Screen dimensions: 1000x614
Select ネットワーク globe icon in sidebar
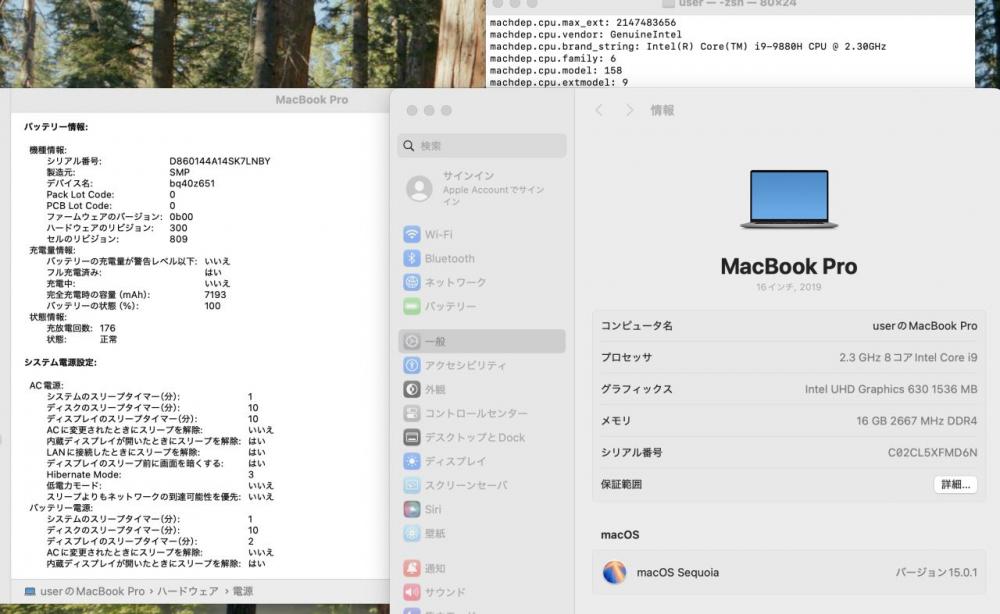pos(412,282)
